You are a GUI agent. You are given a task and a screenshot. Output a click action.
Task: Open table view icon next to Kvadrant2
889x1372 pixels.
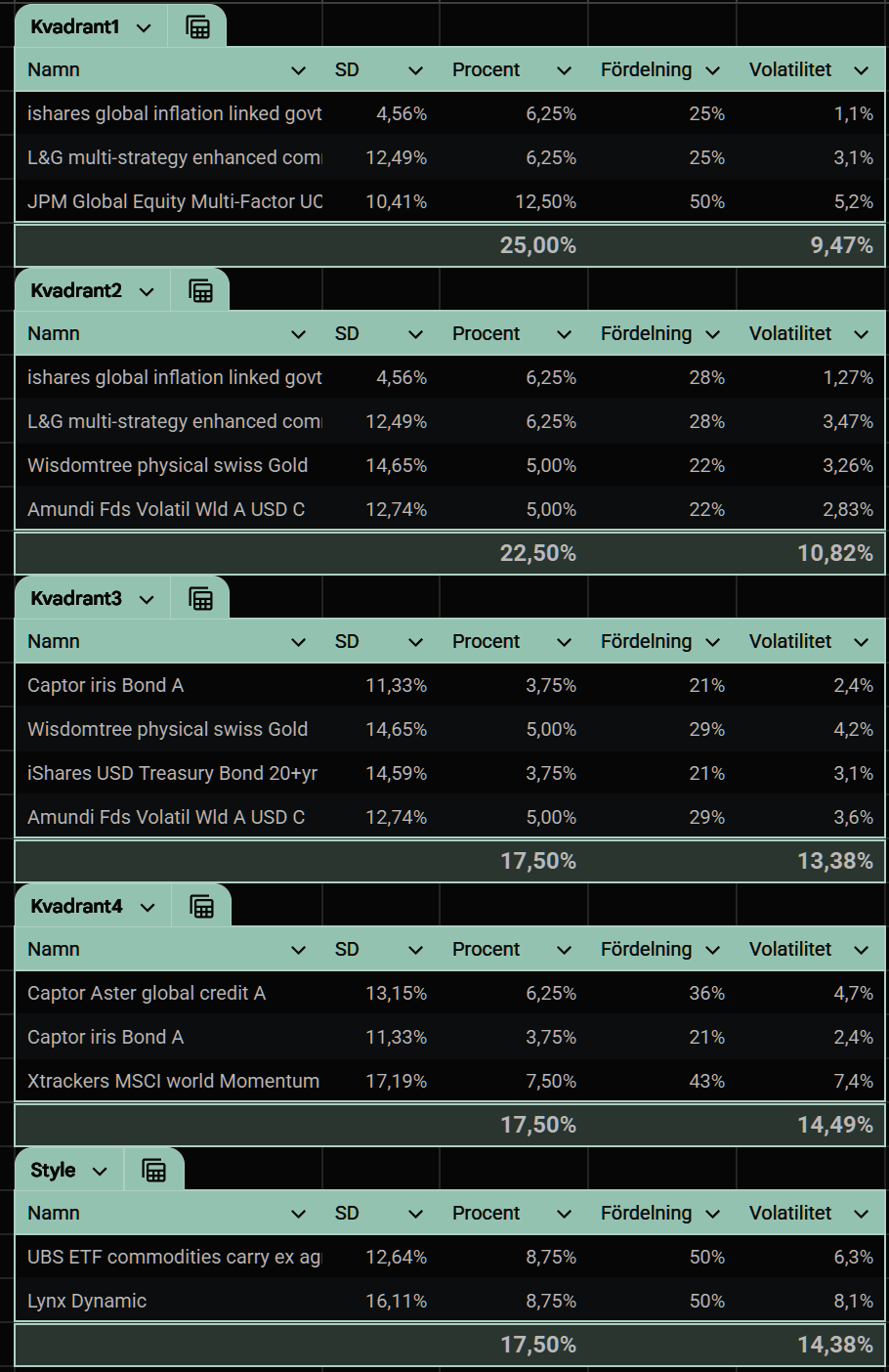(200, 291)
